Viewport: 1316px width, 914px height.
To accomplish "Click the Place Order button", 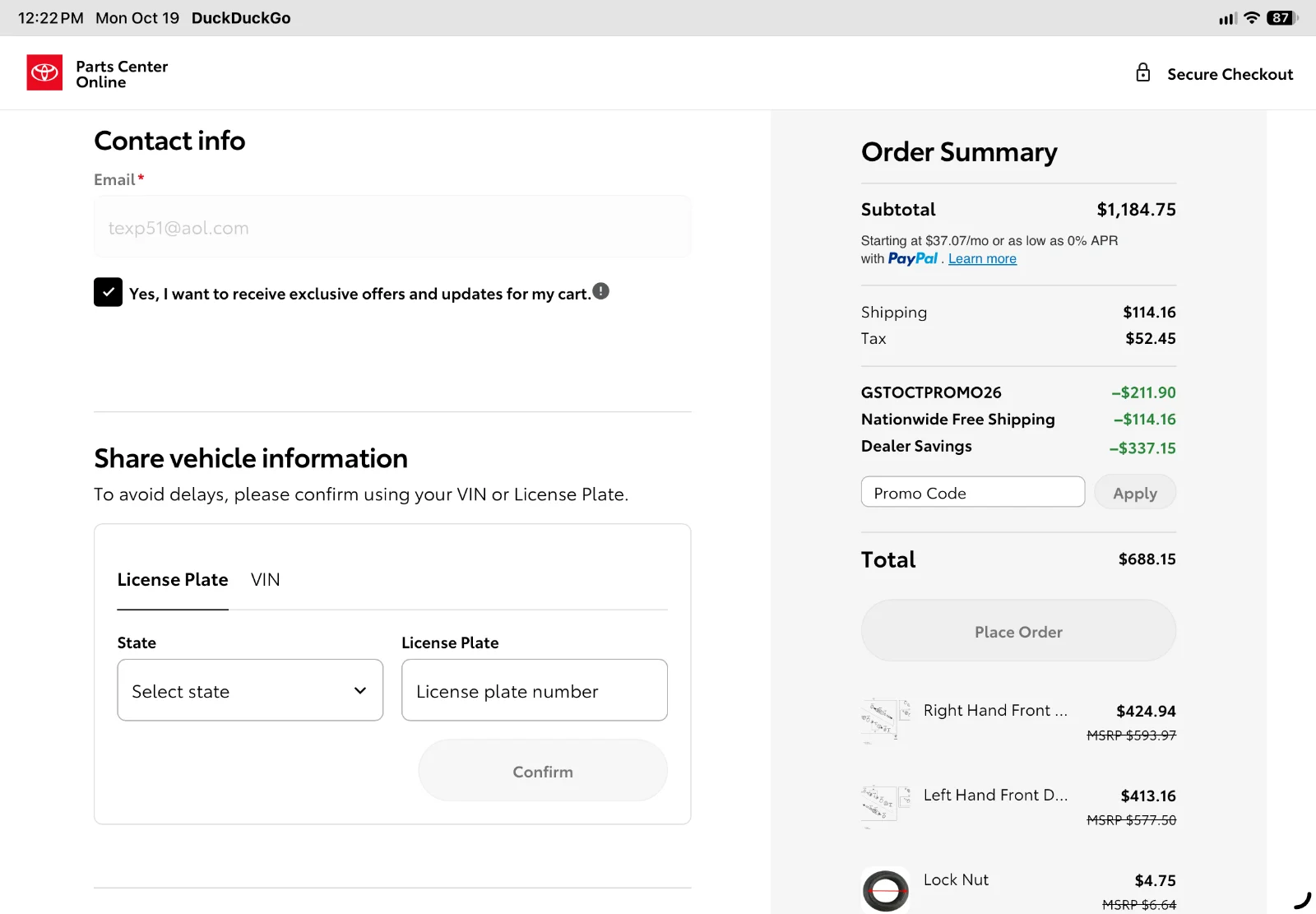I will 1018,631.
